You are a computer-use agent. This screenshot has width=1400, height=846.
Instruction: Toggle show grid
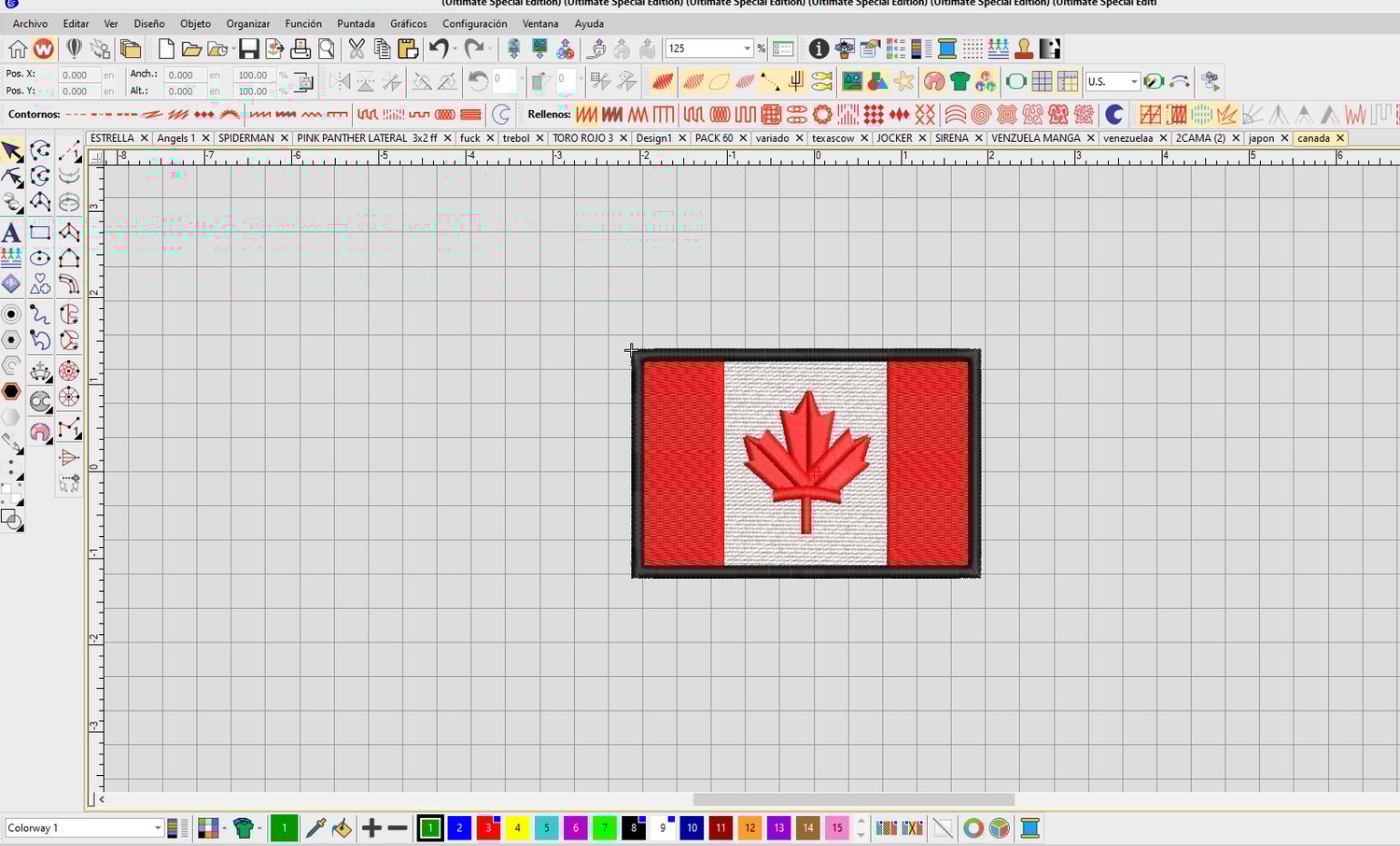1043,81
